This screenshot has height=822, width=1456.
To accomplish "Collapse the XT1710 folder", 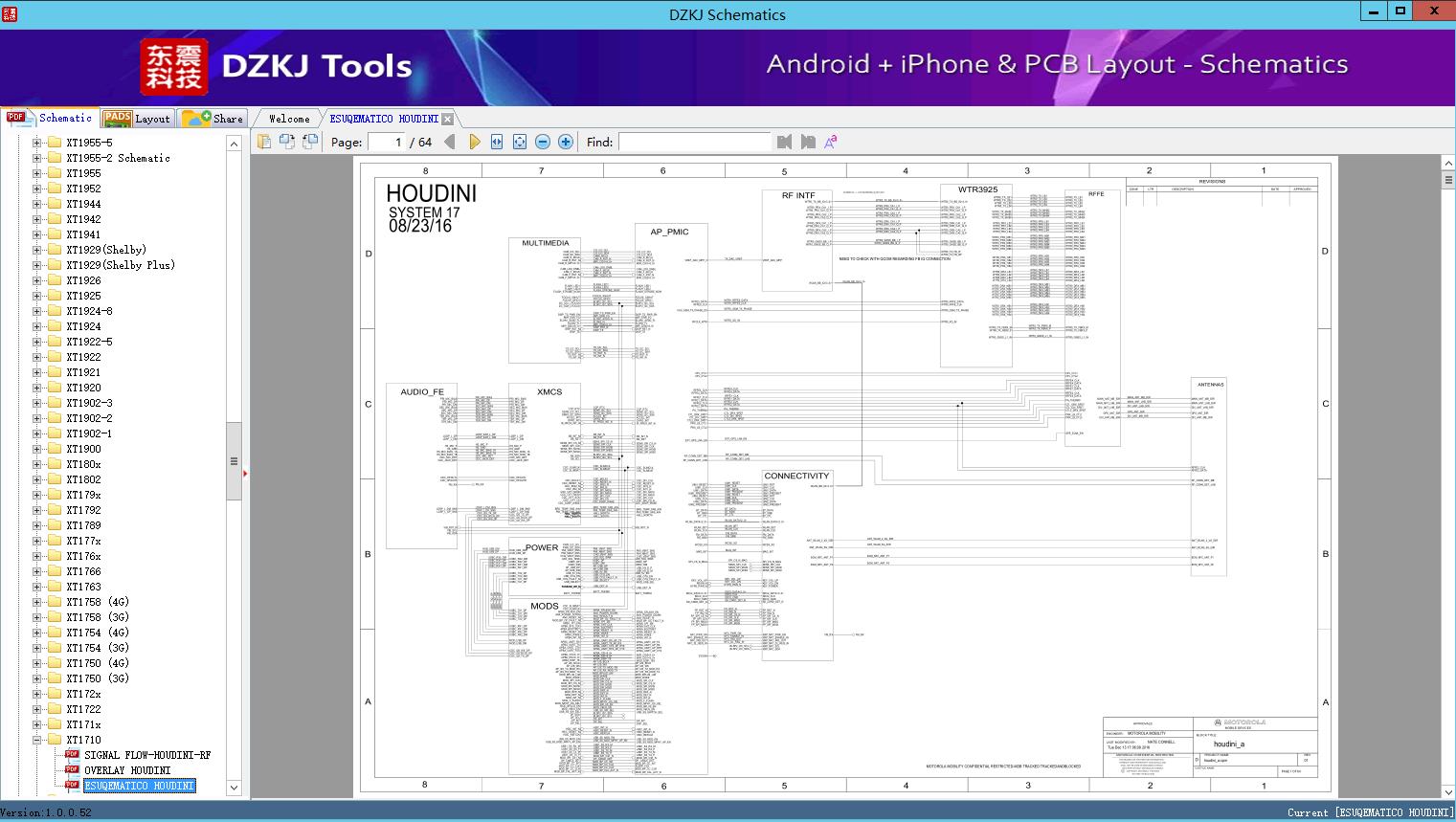I will point(37,740).
